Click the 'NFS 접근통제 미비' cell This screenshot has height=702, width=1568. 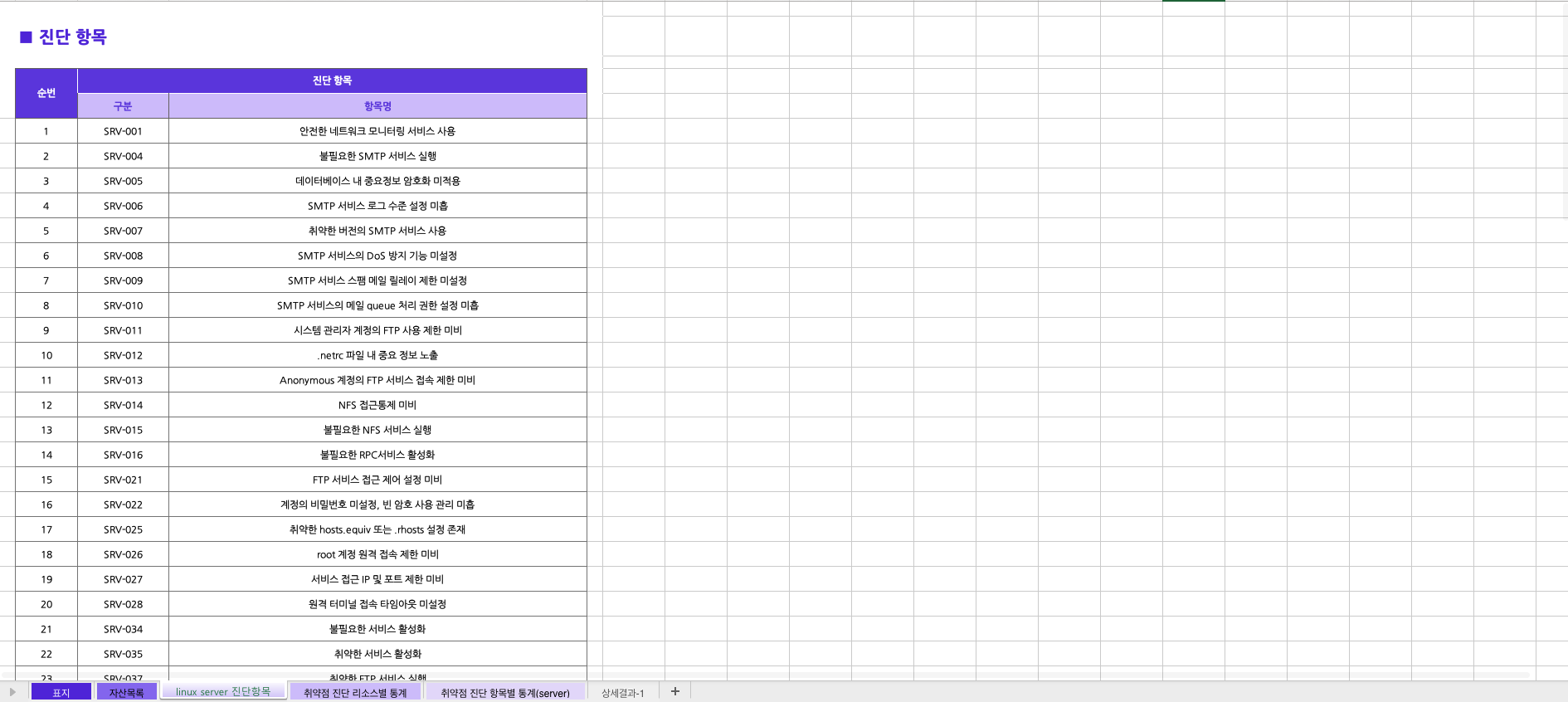(377, 405)
